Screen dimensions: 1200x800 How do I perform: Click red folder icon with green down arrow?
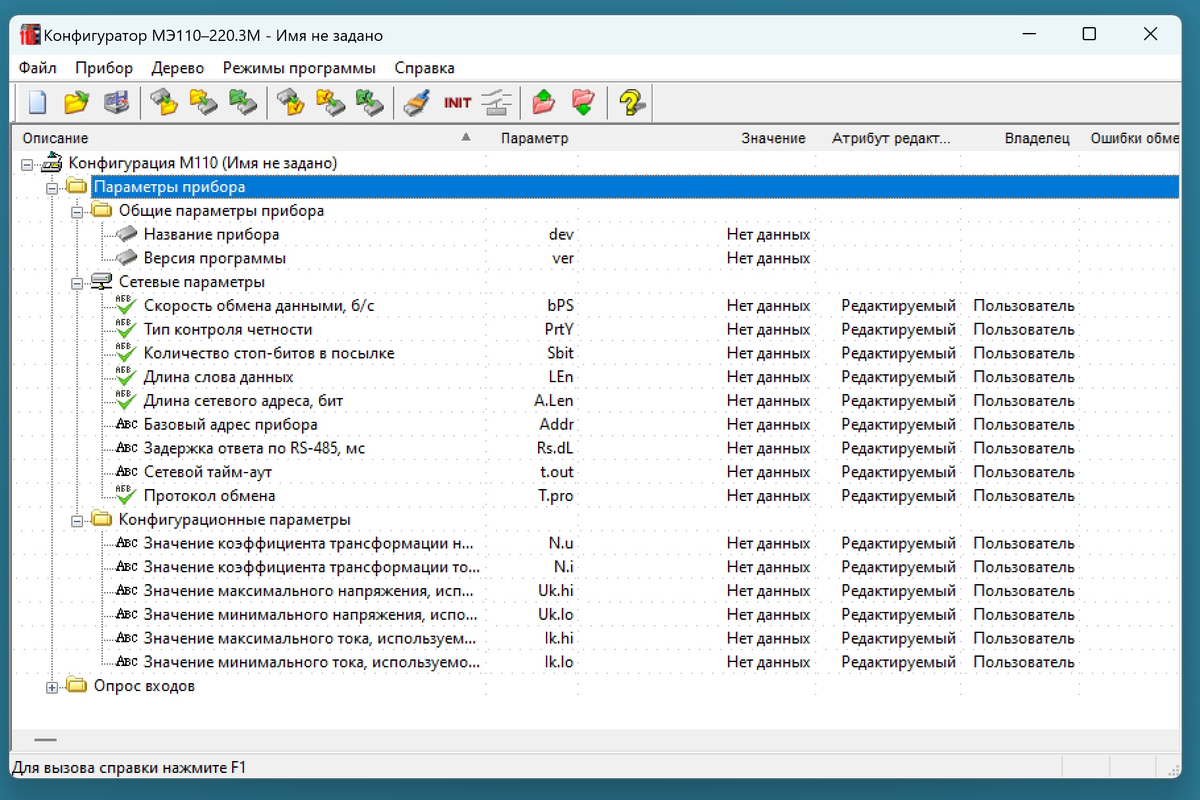coord(583,102)
